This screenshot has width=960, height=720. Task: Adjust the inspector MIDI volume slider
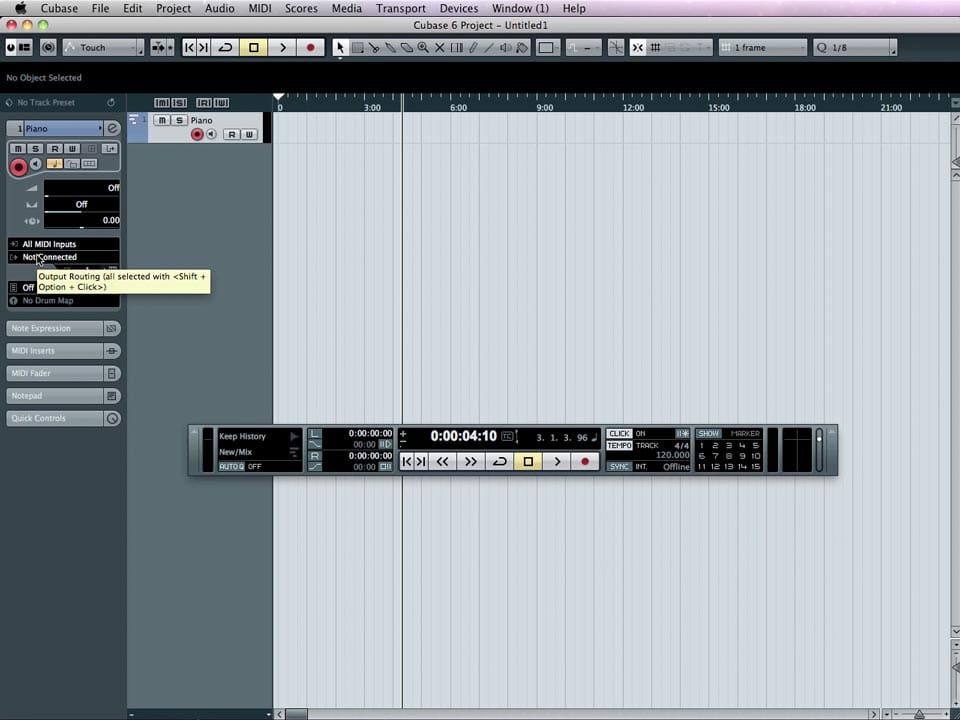pyautogui.click(x=82, y=189)
